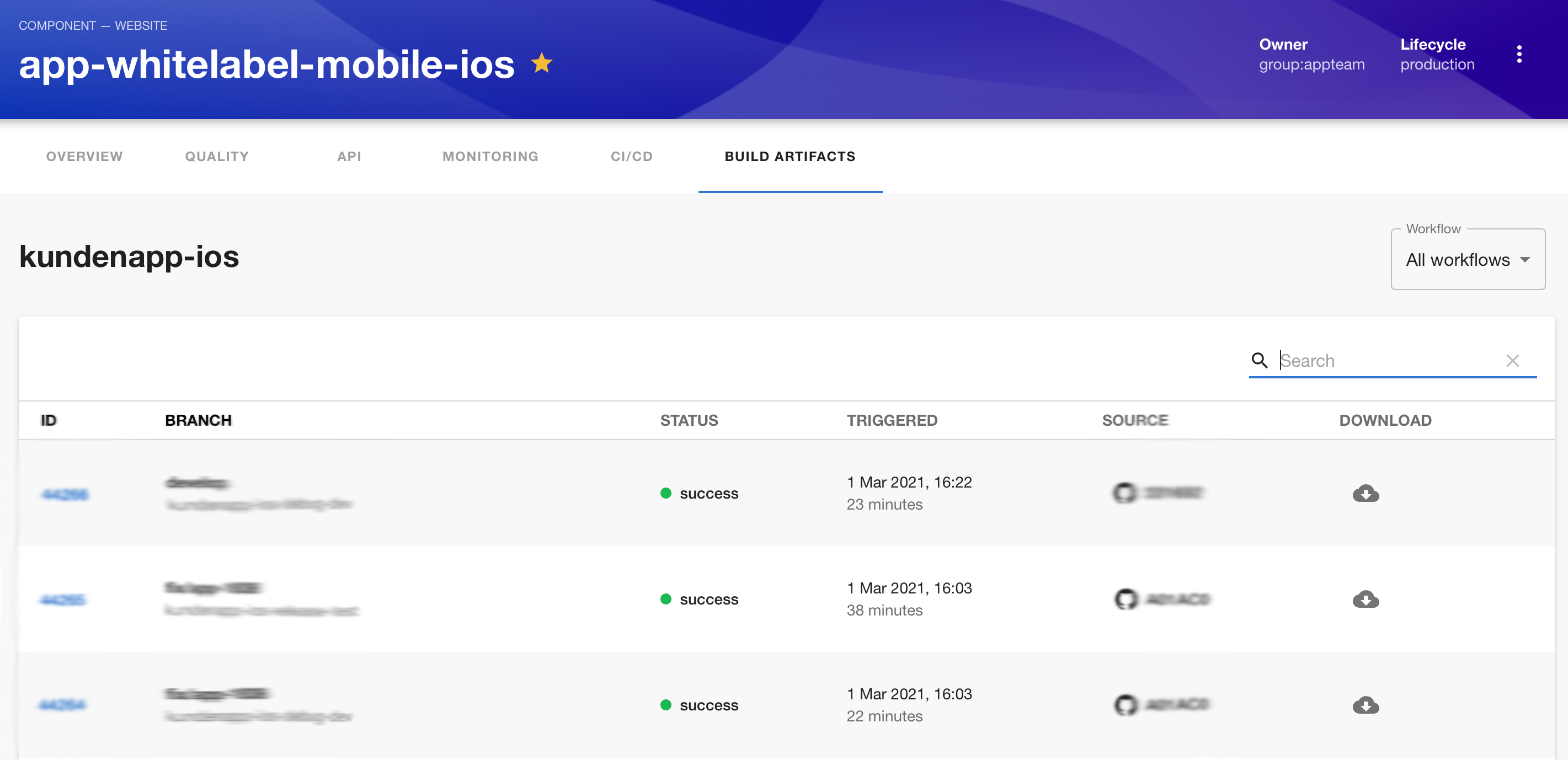This screenshot has width=1568, height=760.
Task: Click the favorite star next to the title
Action: click(x=541, y=63)
